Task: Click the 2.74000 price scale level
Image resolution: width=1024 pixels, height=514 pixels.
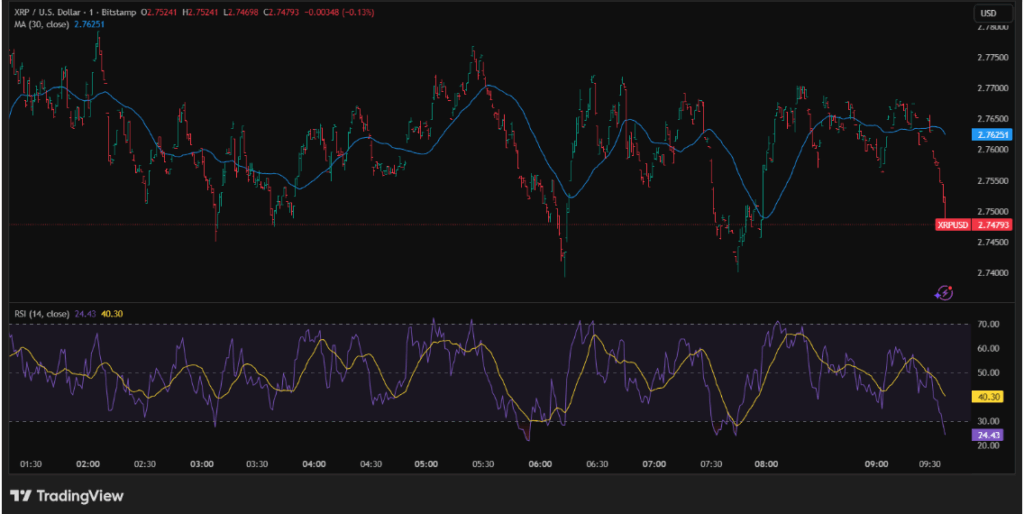Action: 992,273
